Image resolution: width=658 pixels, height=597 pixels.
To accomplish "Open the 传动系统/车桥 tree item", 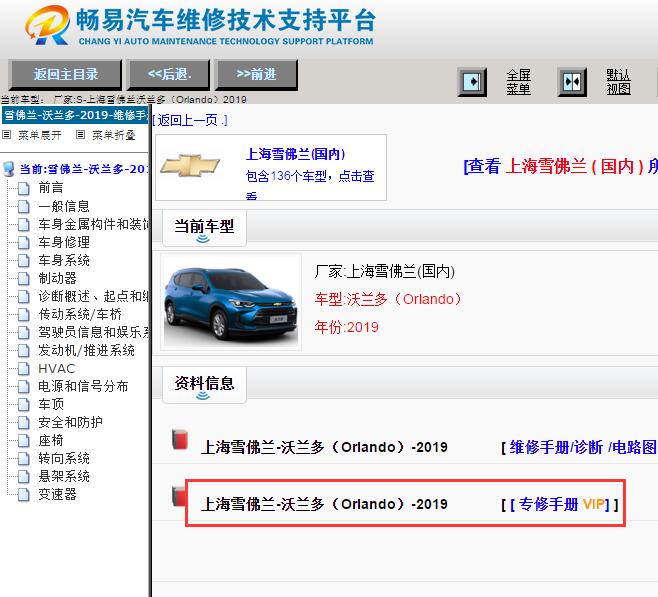I will tap(80, 314).
